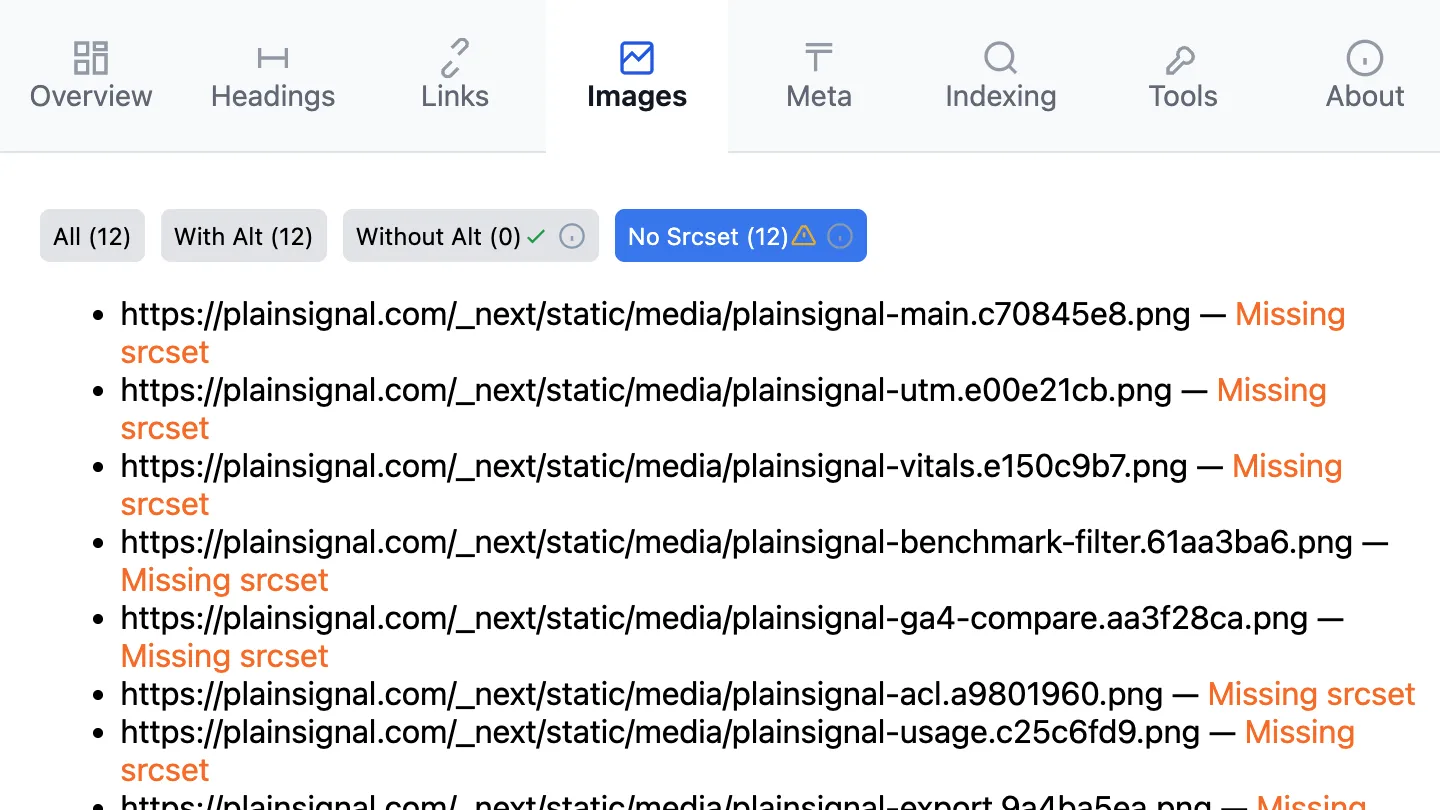Click info icon in No Srcset filter
1440x810 pixels.
point(841,236)
